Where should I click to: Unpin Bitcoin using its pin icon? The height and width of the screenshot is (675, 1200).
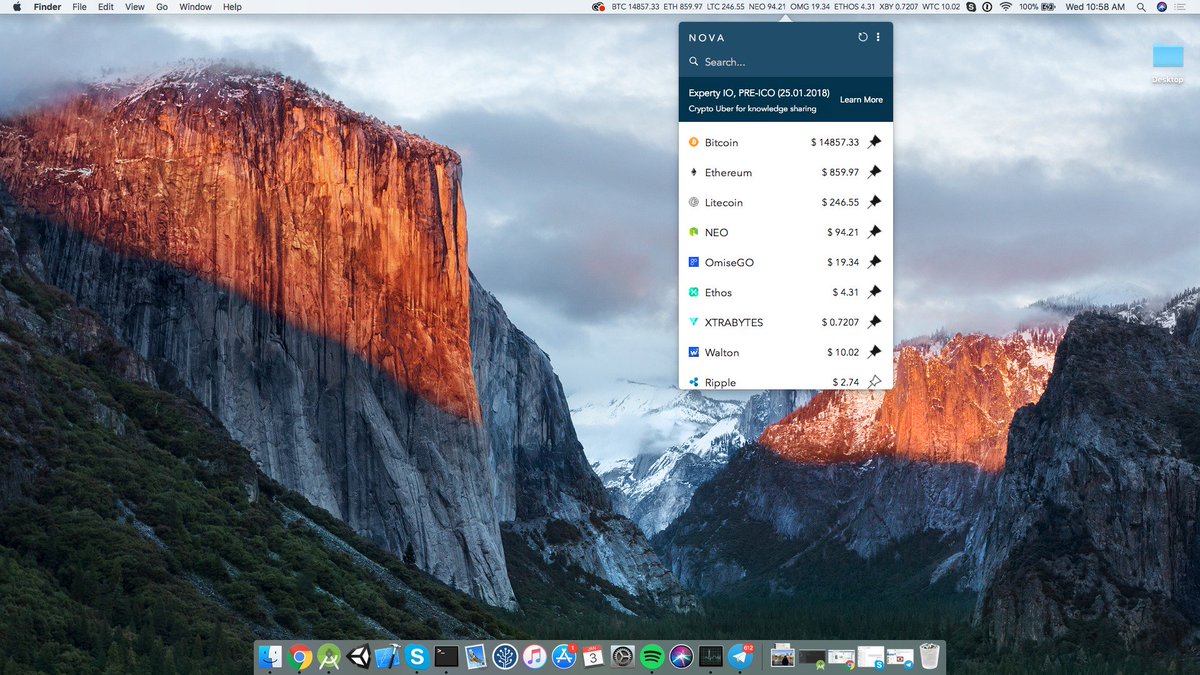click(x=874, y=142)
